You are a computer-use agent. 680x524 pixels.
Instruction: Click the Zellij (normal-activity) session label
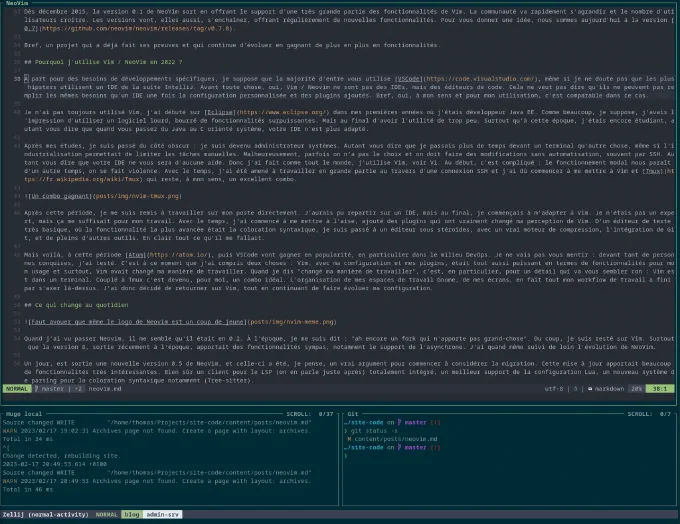coord(45,514)
